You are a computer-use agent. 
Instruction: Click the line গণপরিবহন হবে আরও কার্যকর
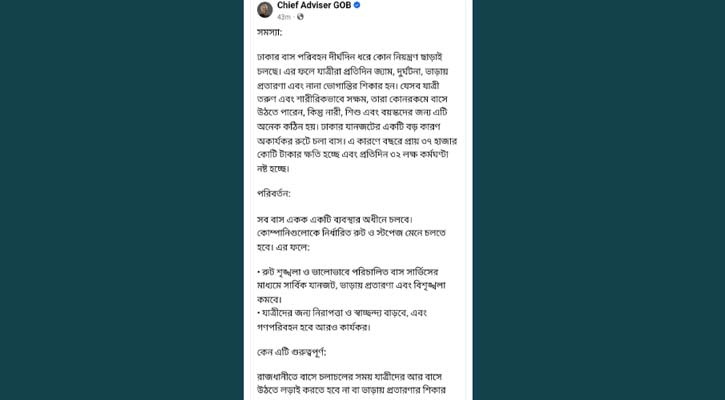325,327
